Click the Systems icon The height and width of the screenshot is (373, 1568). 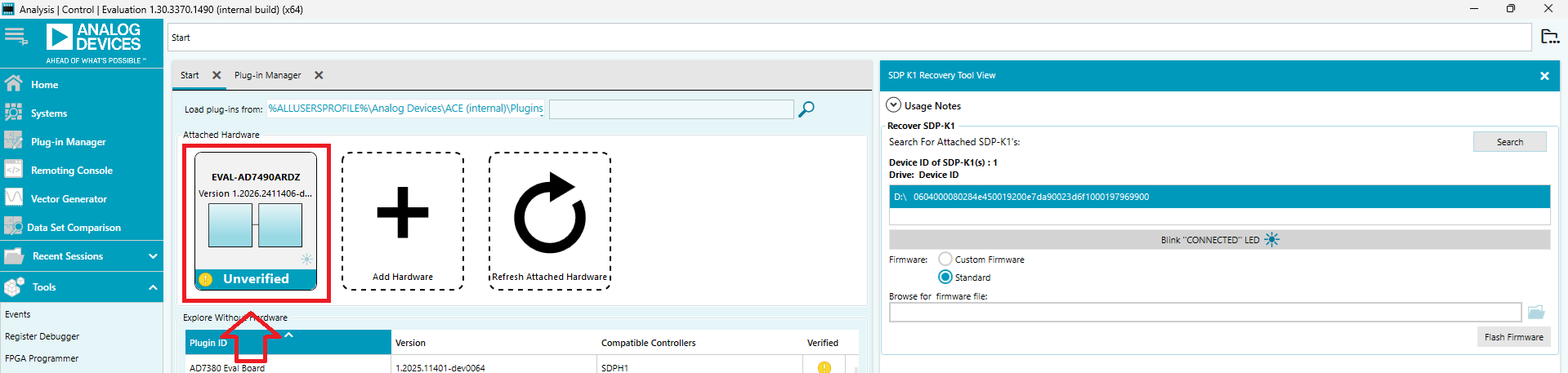coord(13,113)
